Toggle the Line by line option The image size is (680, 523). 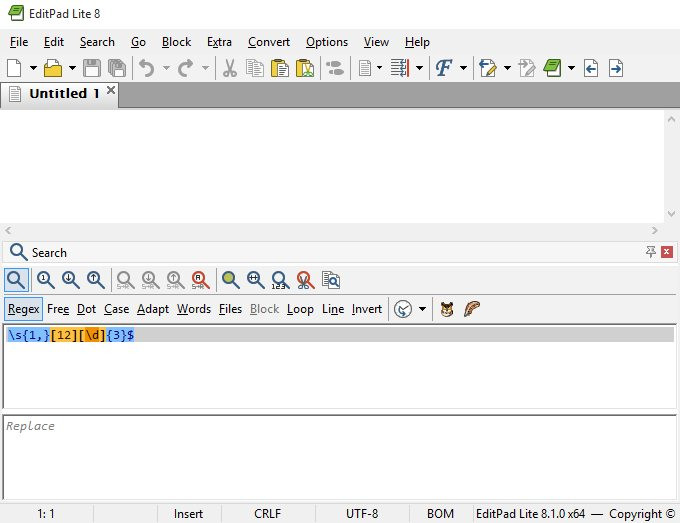(x=333, y=309)
